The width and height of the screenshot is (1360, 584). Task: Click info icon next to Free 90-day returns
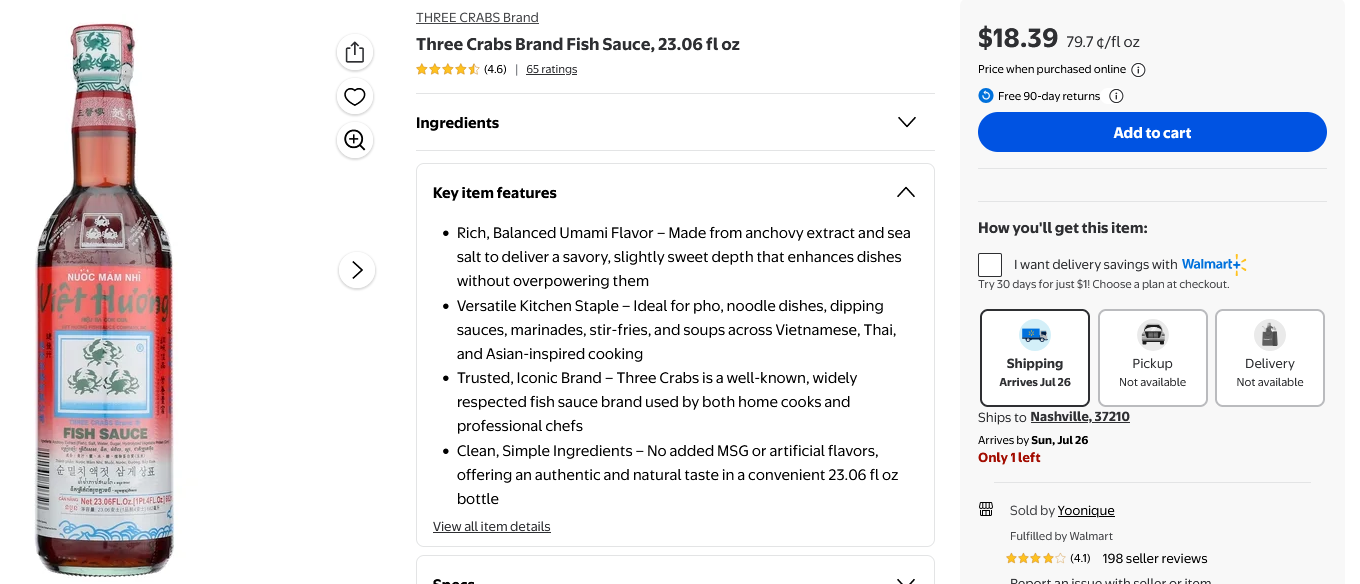click(1116, 96)
